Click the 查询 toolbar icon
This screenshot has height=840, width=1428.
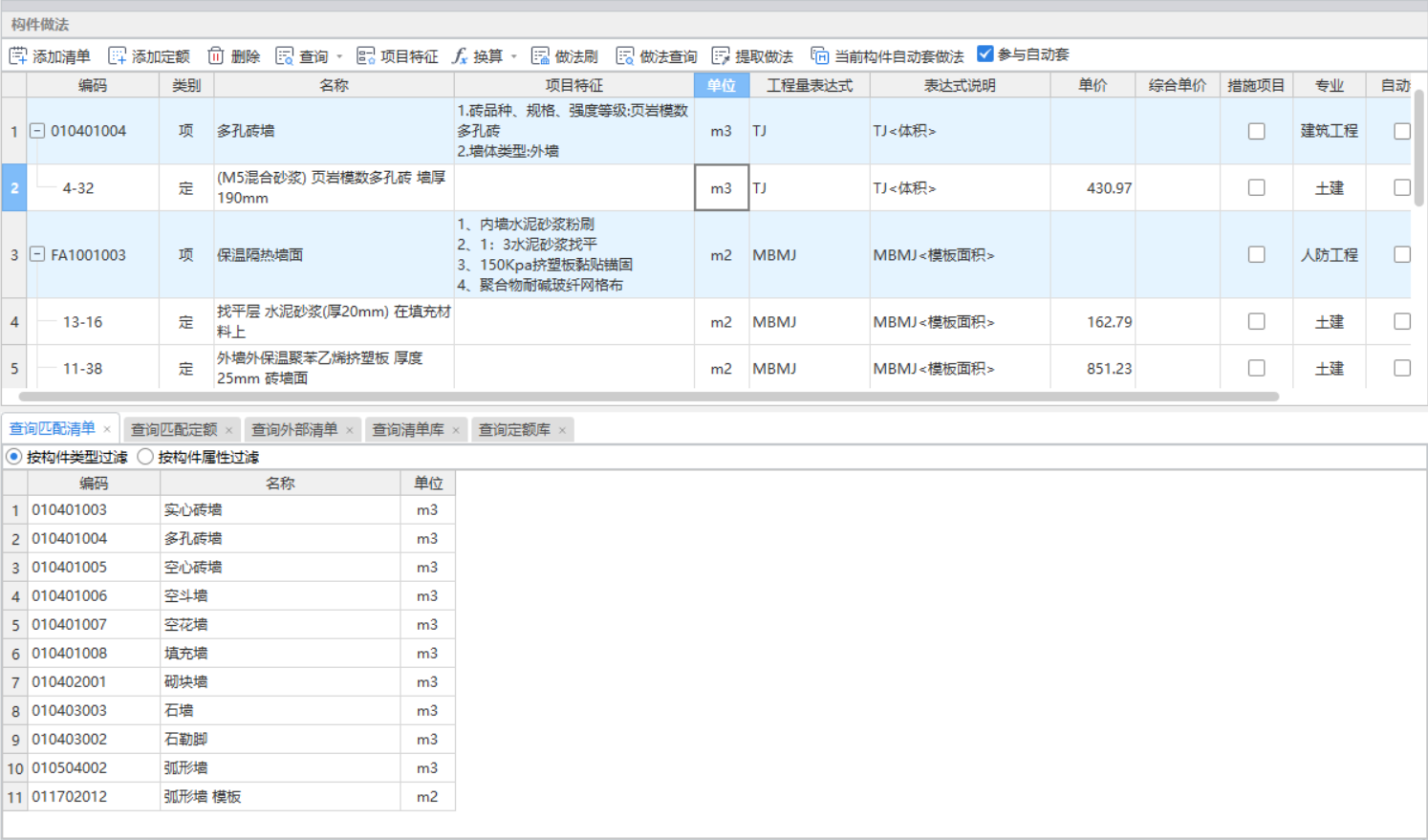click(285, 56)
